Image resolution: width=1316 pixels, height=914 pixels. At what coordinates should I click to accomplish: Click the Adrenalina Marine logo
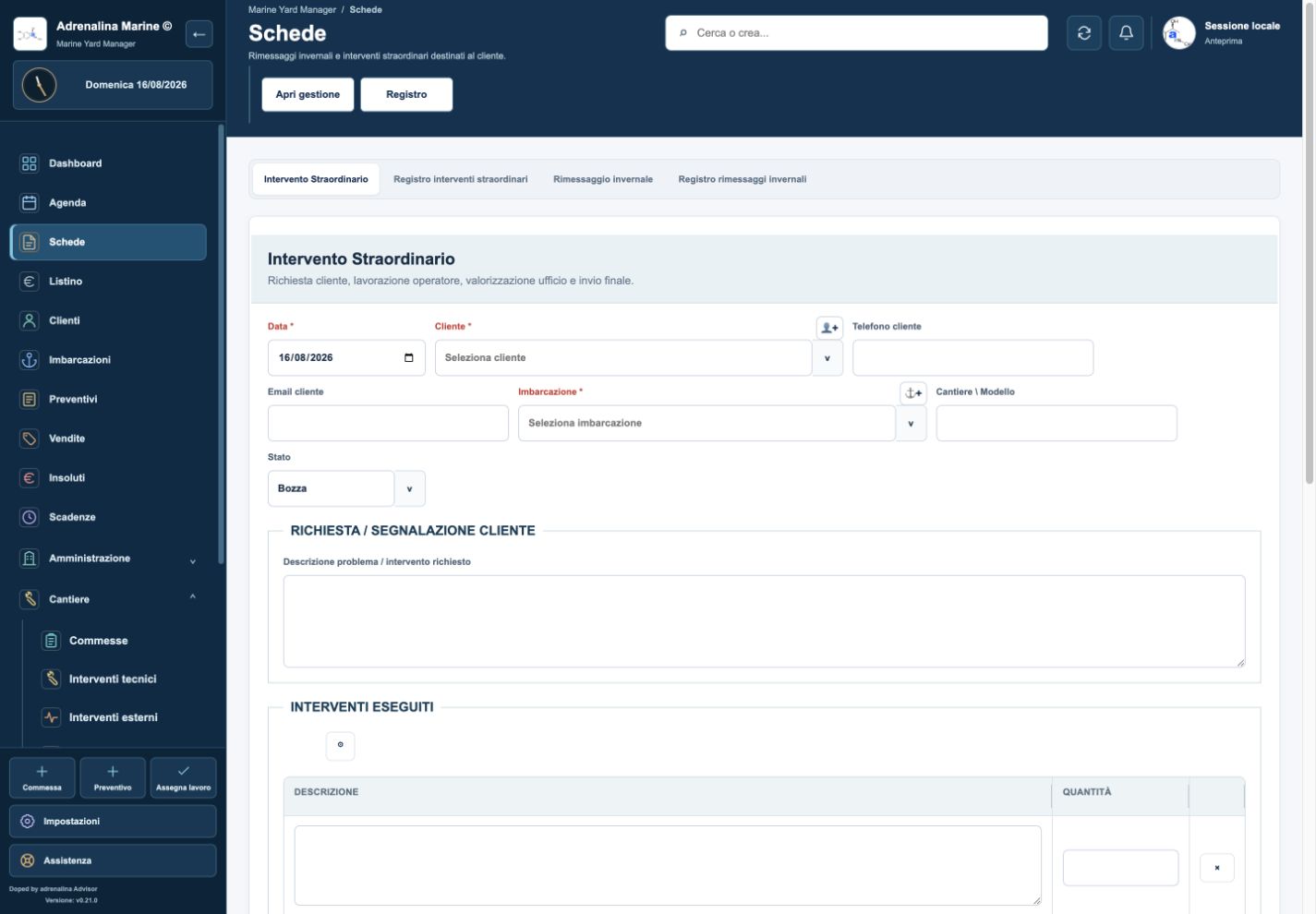(30, 34)
